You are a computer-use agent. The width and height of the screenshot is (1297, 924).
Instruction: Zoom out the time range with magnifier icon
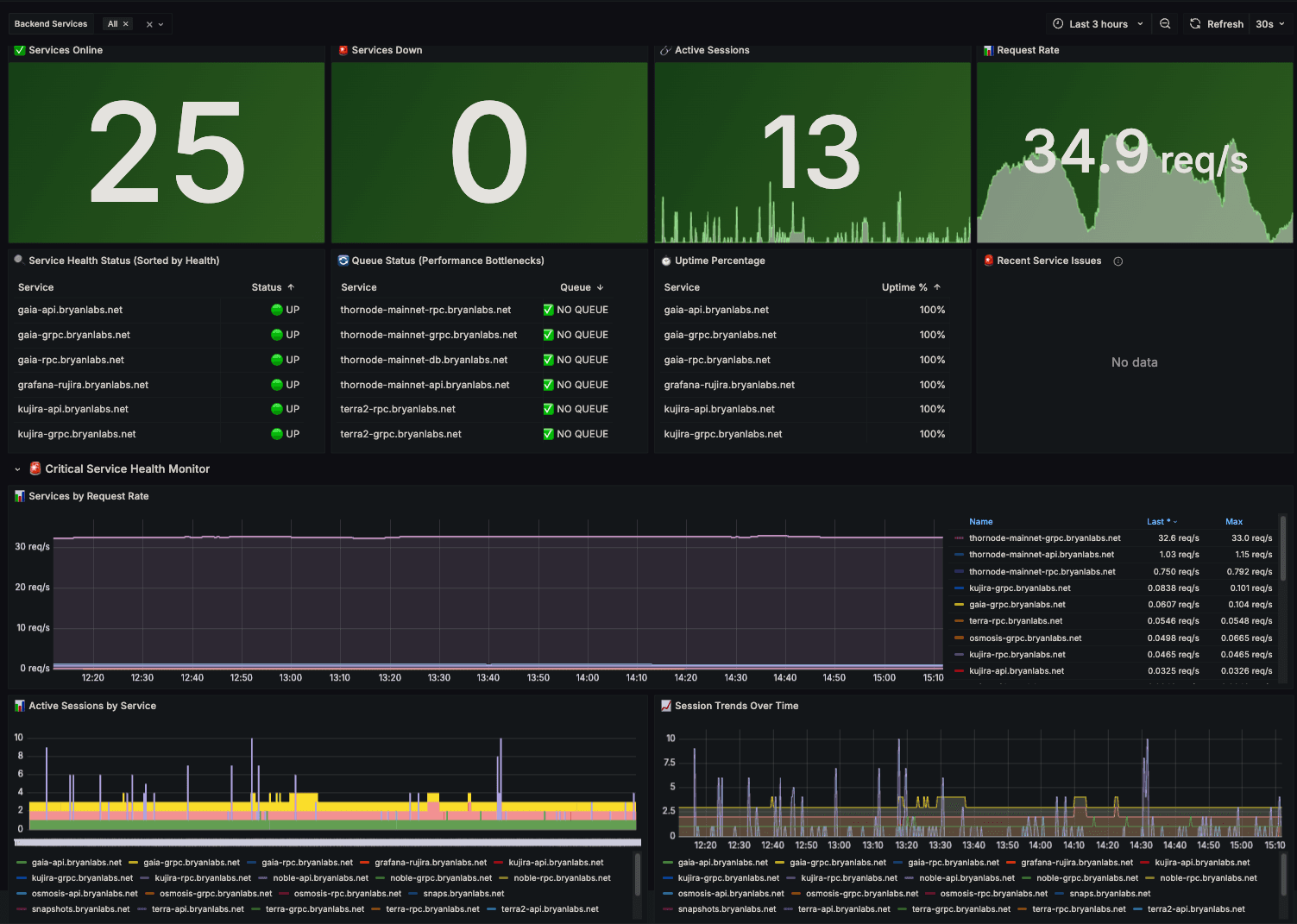[x=1165, y=24]
